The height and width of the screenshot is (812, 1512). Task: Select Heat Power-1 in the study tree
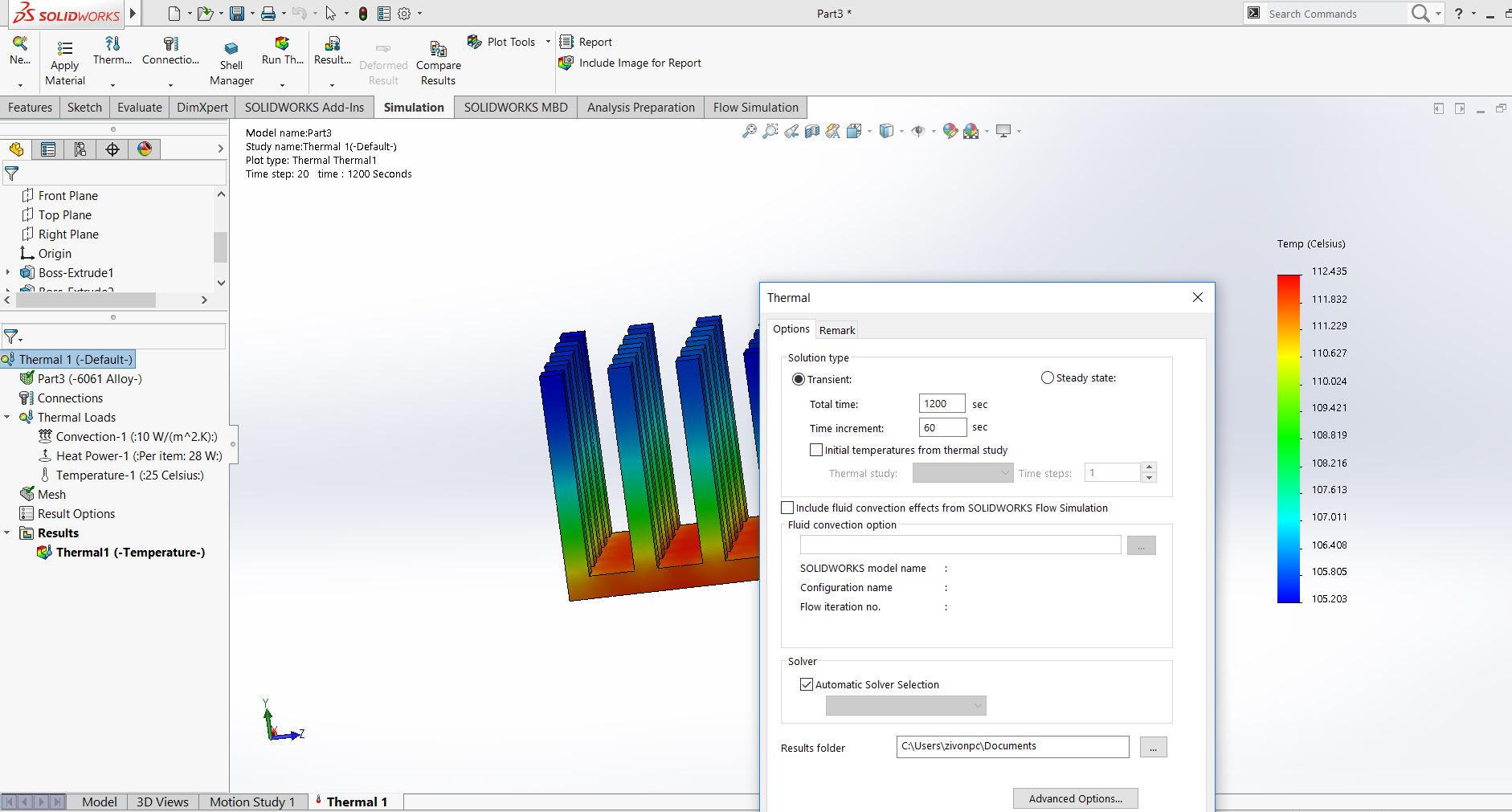(x=131, y=455)
